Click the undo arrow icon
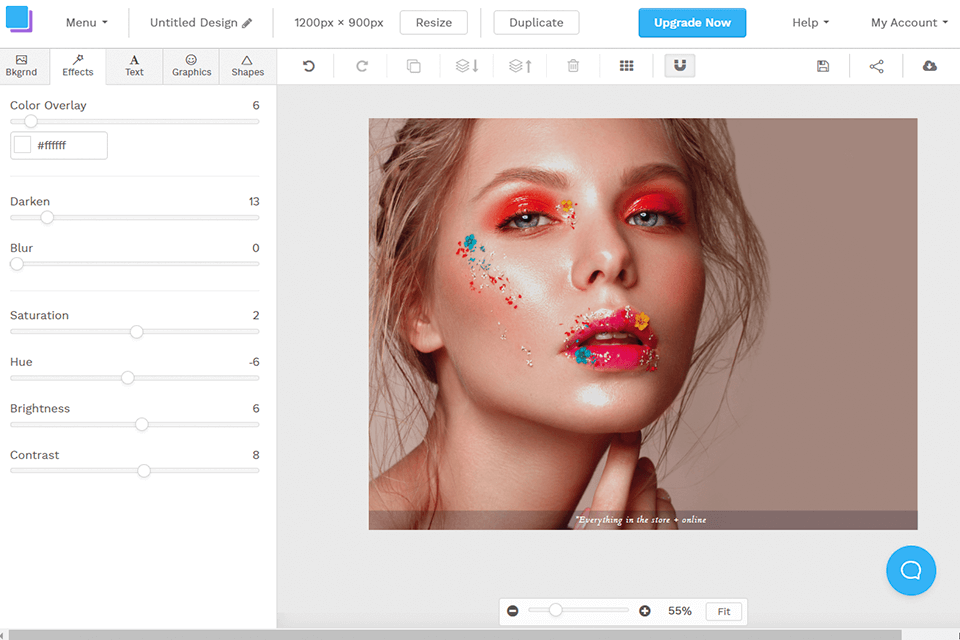Screen dimensions: 960x640 pos(309,66)
